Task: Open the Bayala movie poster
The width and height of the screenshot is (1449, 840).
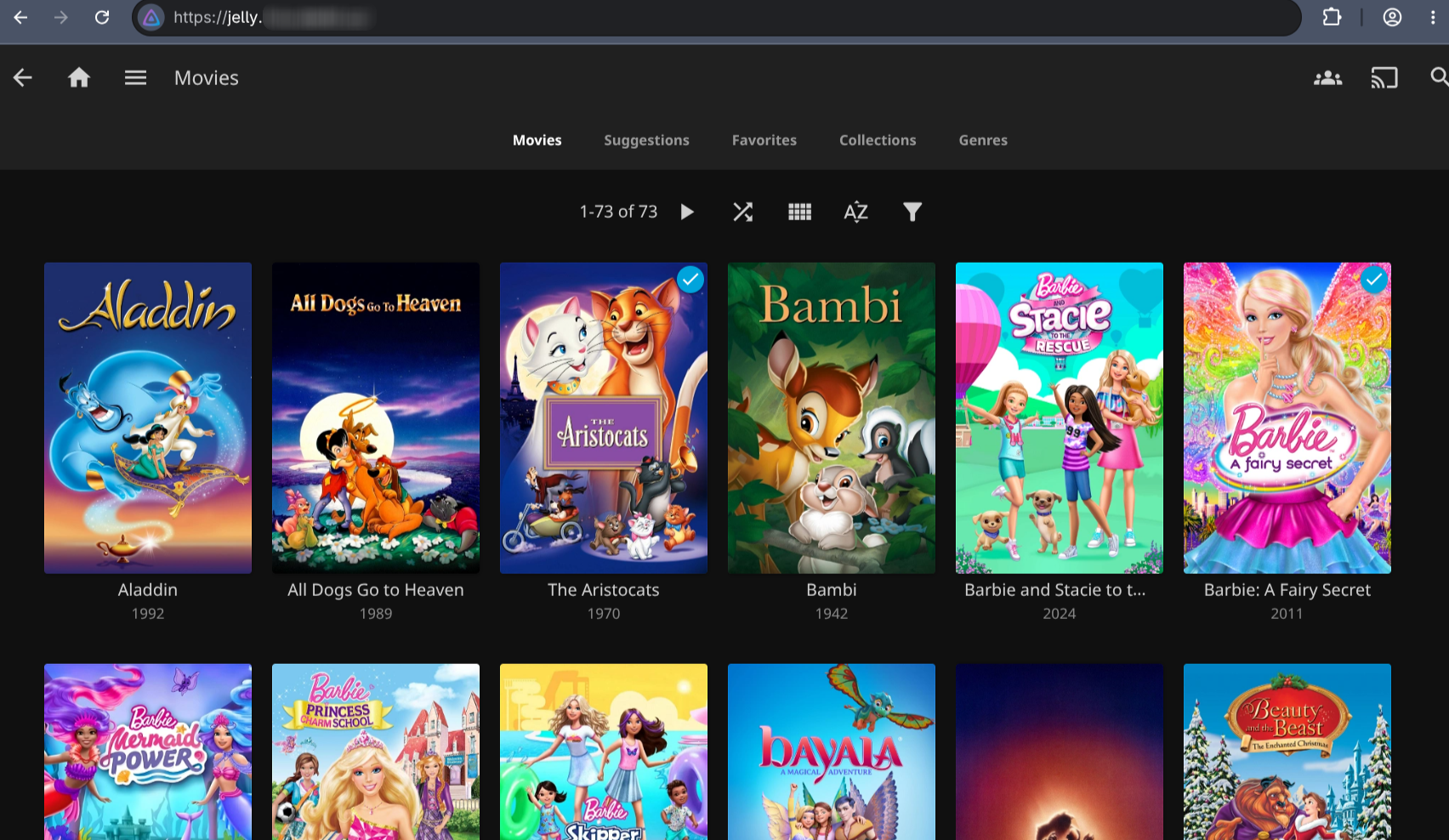Action: (832, 752)
